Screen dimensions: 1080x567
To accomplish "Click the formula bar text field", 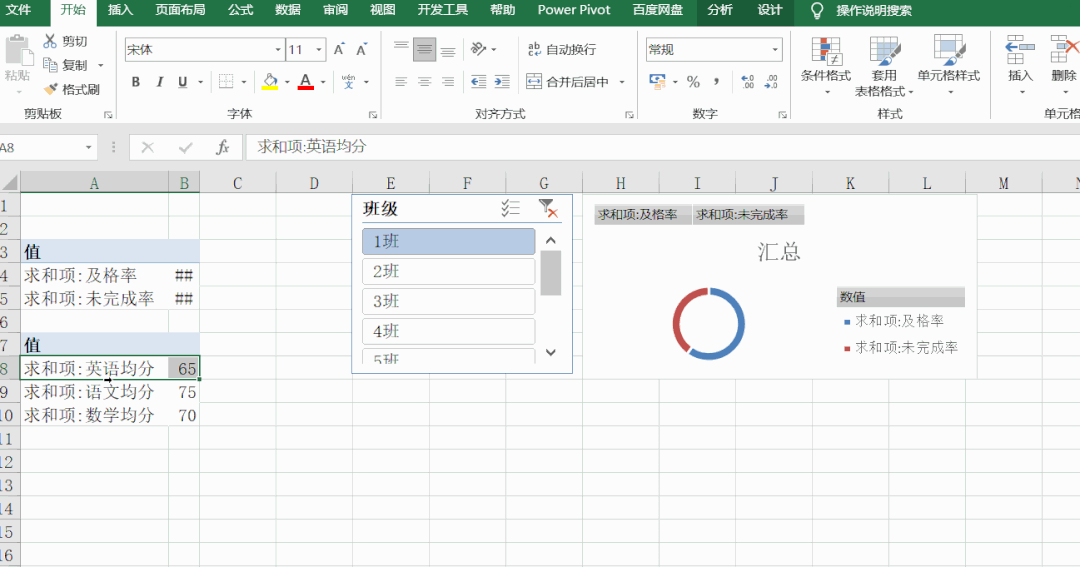I will click(662, 147).
